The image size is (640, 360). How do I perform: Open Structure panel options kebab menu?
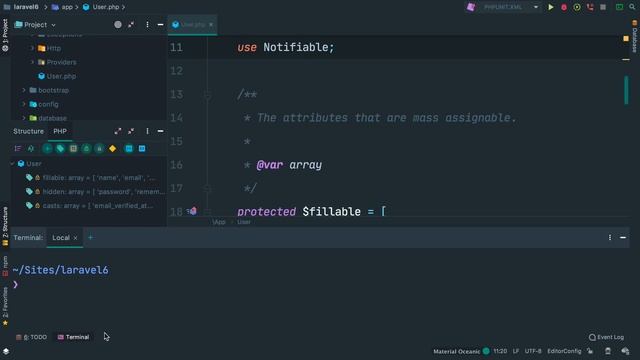pyautogui.click(x=147, y=131)
